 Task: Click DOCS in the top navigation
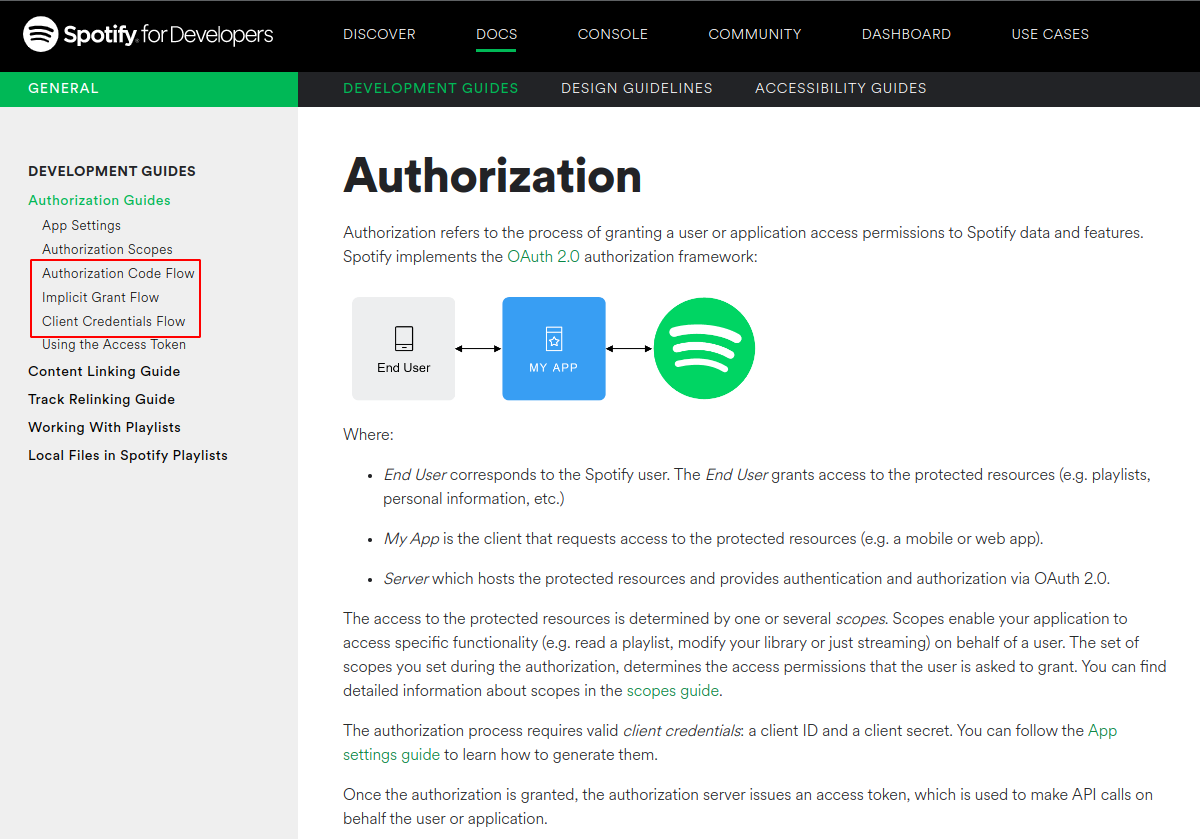(496, 34)
